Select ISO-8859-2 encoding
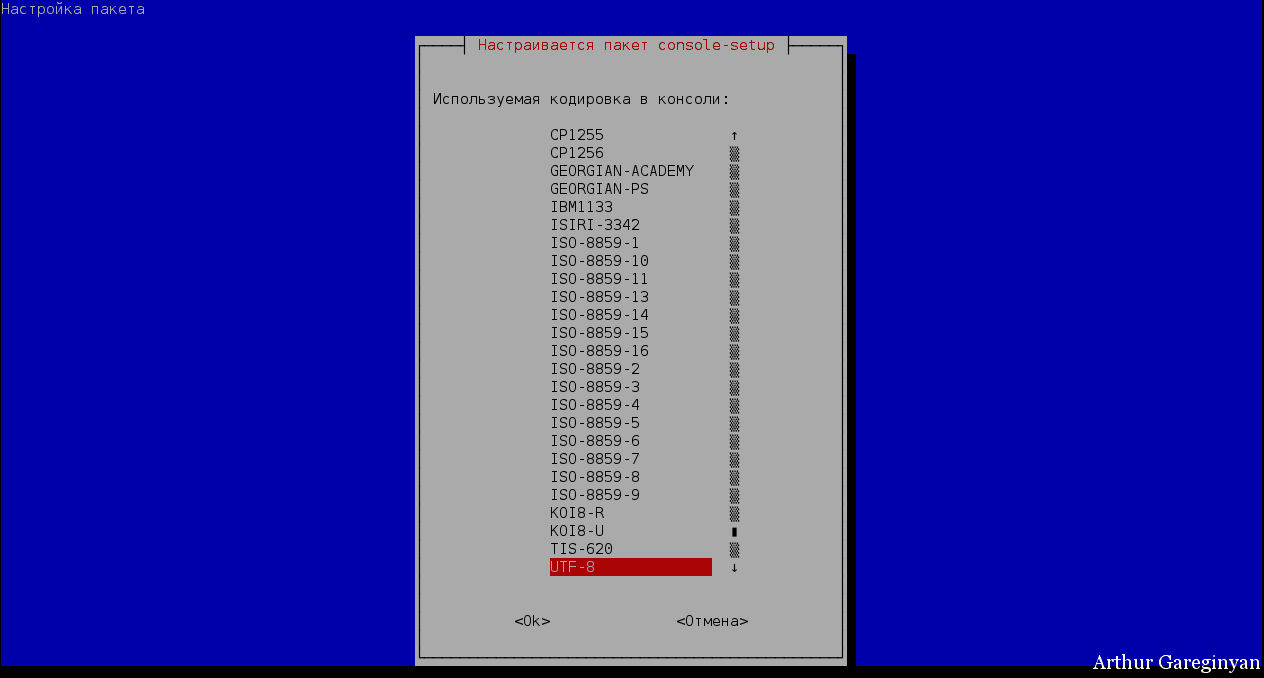Screen dimensions: 1264x678 pyautogui.click(x=595, y=369)
